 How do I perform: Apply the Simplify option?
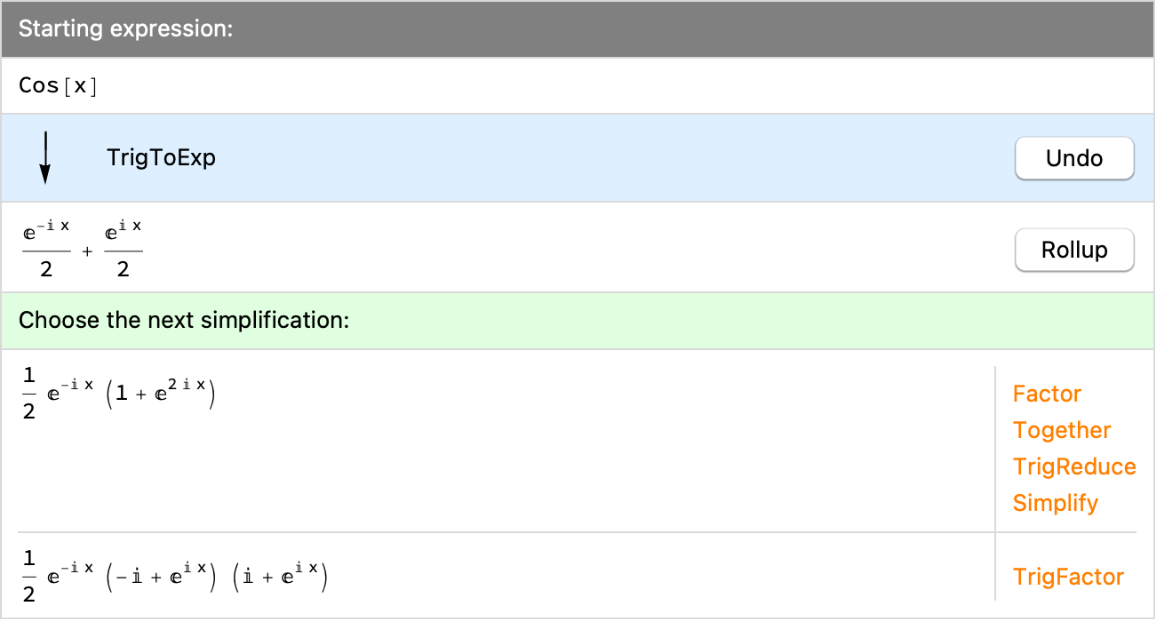[1055, 503]
